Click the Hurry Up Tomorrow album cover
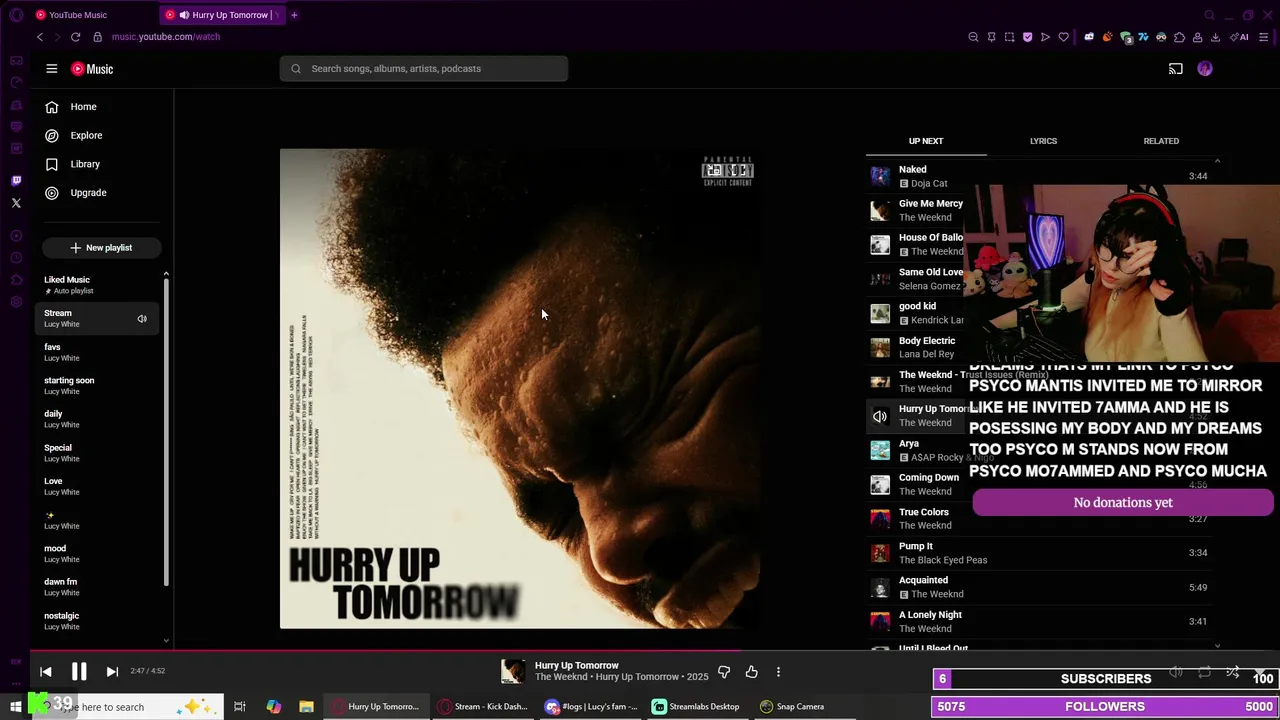 pyautogui.click(x=520, y=389)
